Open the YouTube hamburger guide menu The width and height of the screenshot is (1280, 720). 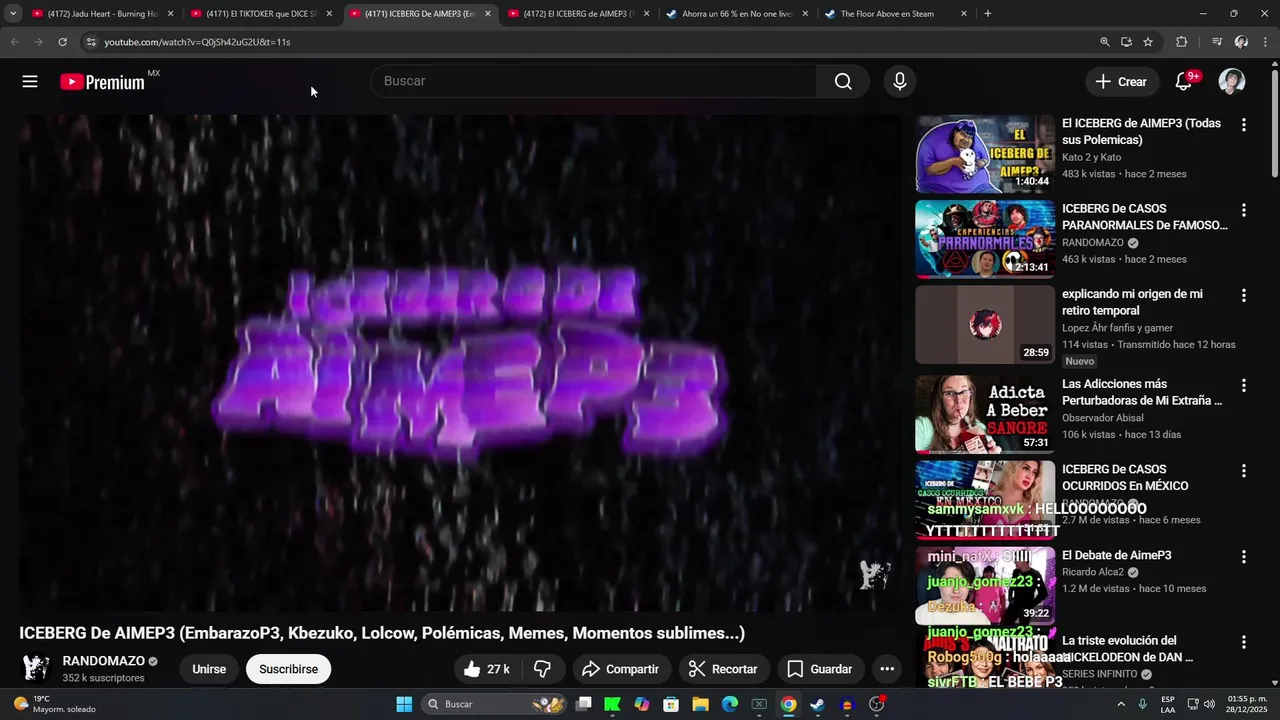(30, 82)
